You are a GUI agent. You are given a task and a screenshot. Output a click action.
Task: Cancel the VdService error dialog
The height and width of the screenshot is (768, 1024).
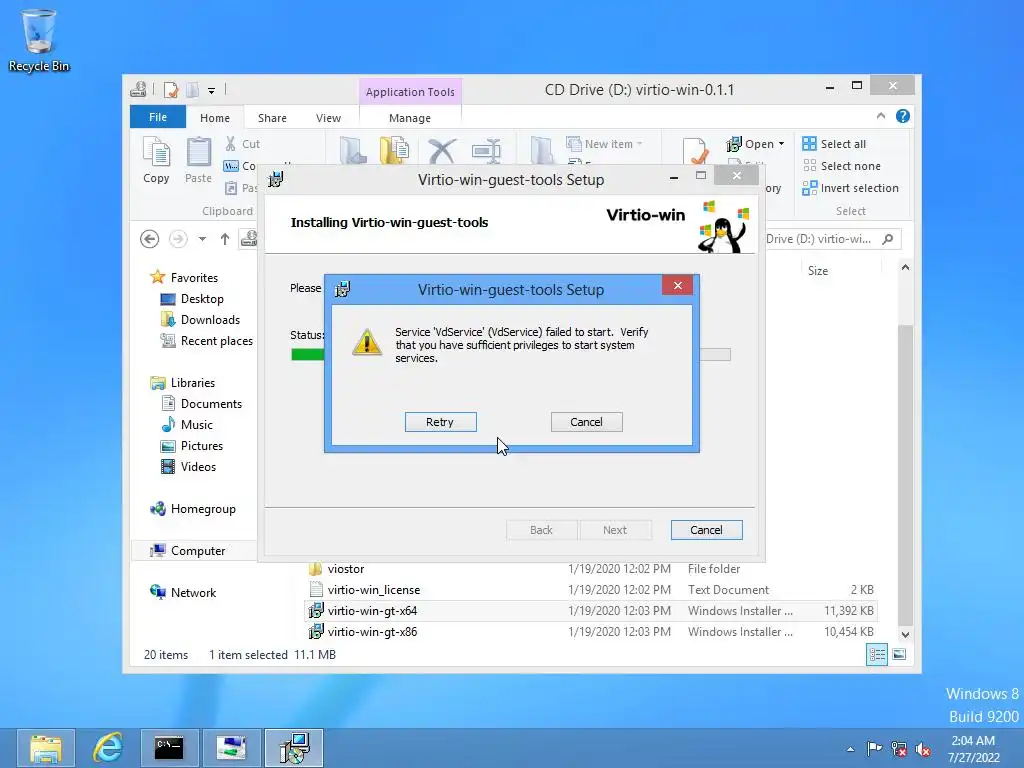(586, 422)
